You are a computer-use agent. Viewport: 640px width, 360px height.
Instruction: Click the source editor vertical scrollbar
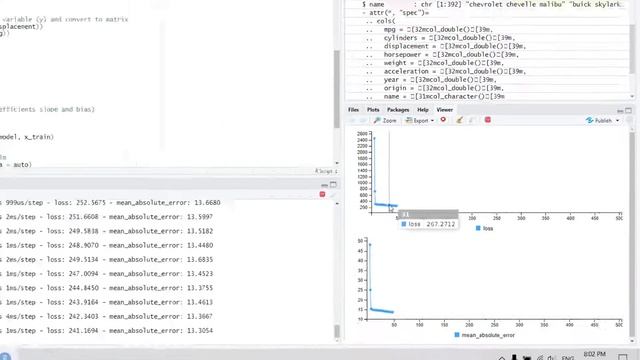coord(337,90)
